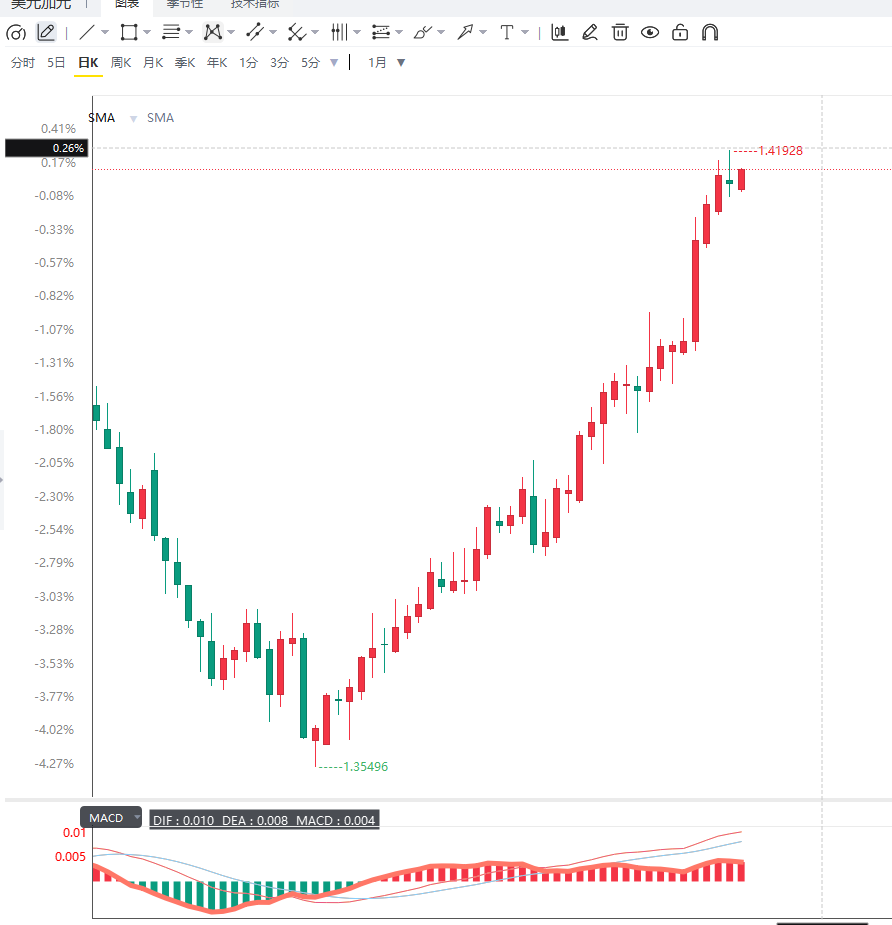Select the vertical cycle lines tool
The image size is (892, 925).
tap(339, 32)
